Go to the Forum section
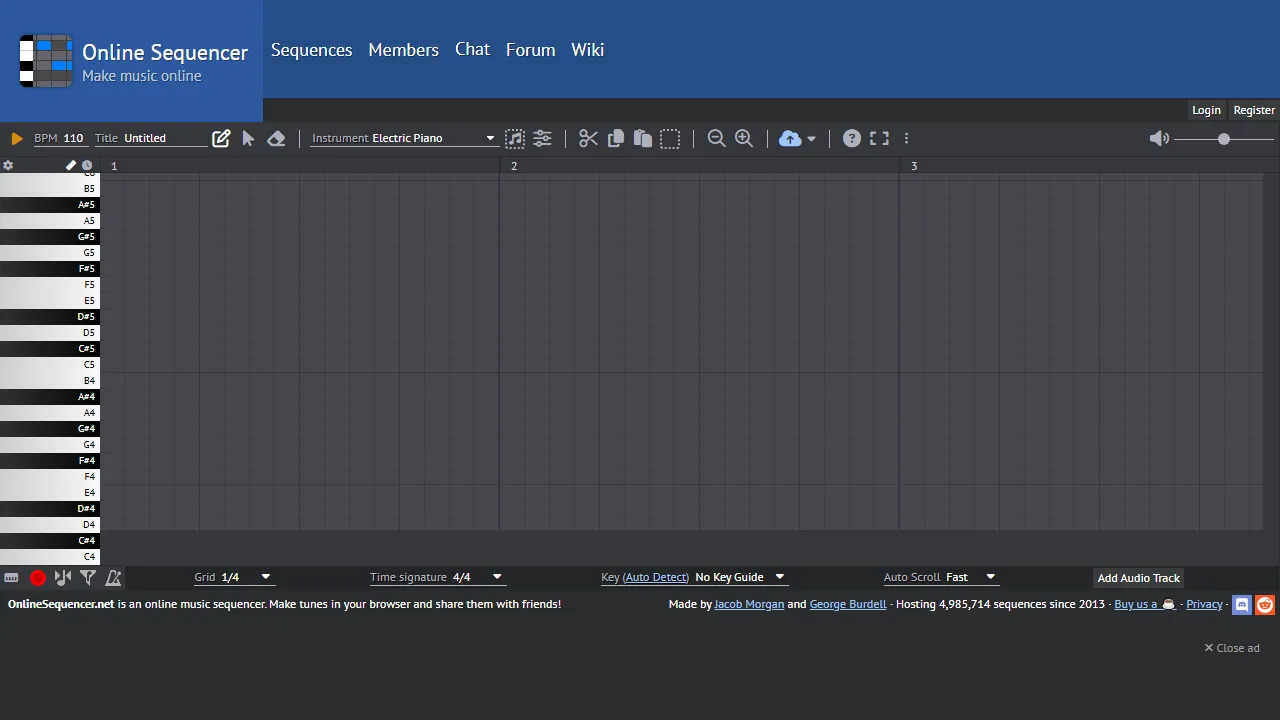 (530, 50)
